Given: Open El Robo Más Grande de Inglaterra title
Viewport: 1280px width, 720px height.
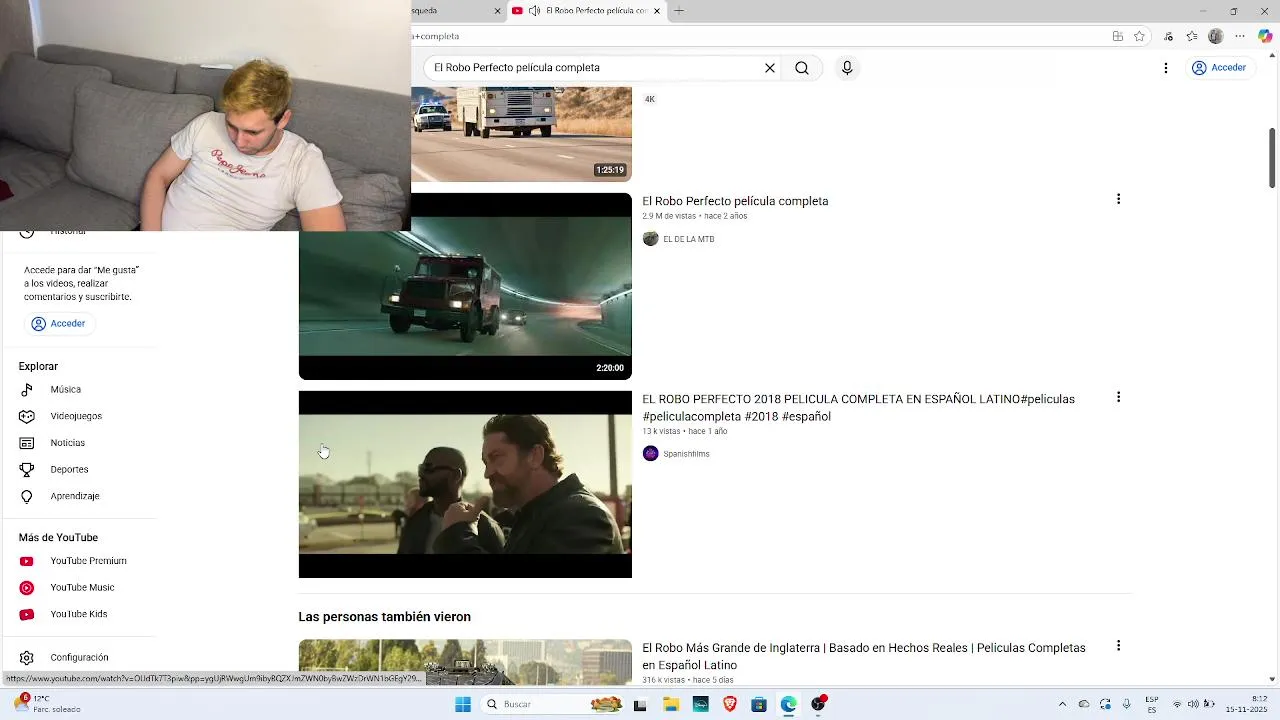Looking at the screenshot, I should [x=864, y=656].
